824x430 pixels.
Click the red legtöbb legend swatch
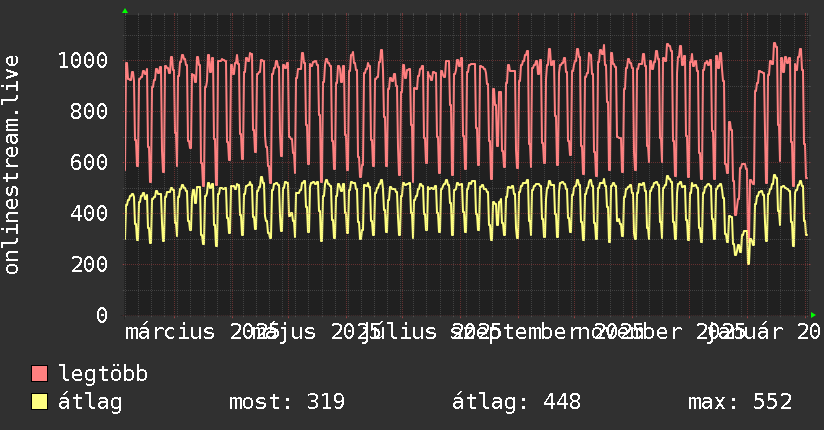[x=39, y=374]
